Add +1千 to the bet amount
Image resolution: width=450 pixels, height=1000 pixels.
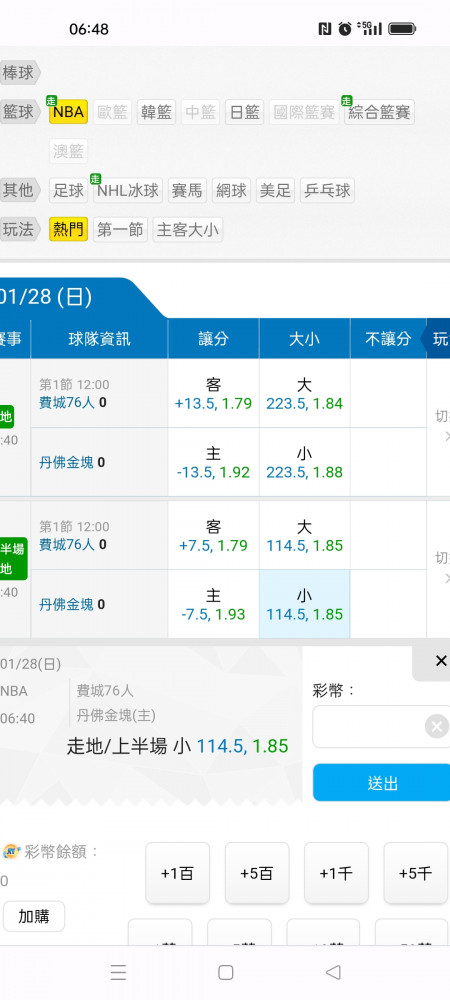pos(336,873)
